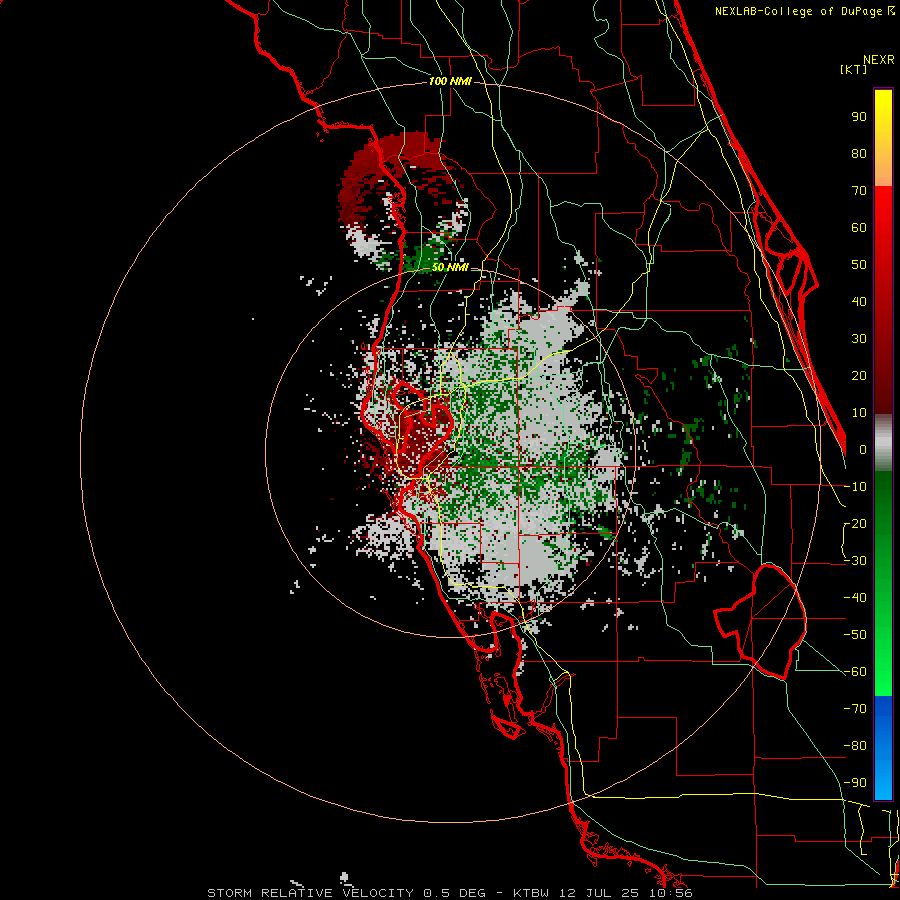
Task: Click the "50 NMI" range ring label
Action: [x=450, y=267]
